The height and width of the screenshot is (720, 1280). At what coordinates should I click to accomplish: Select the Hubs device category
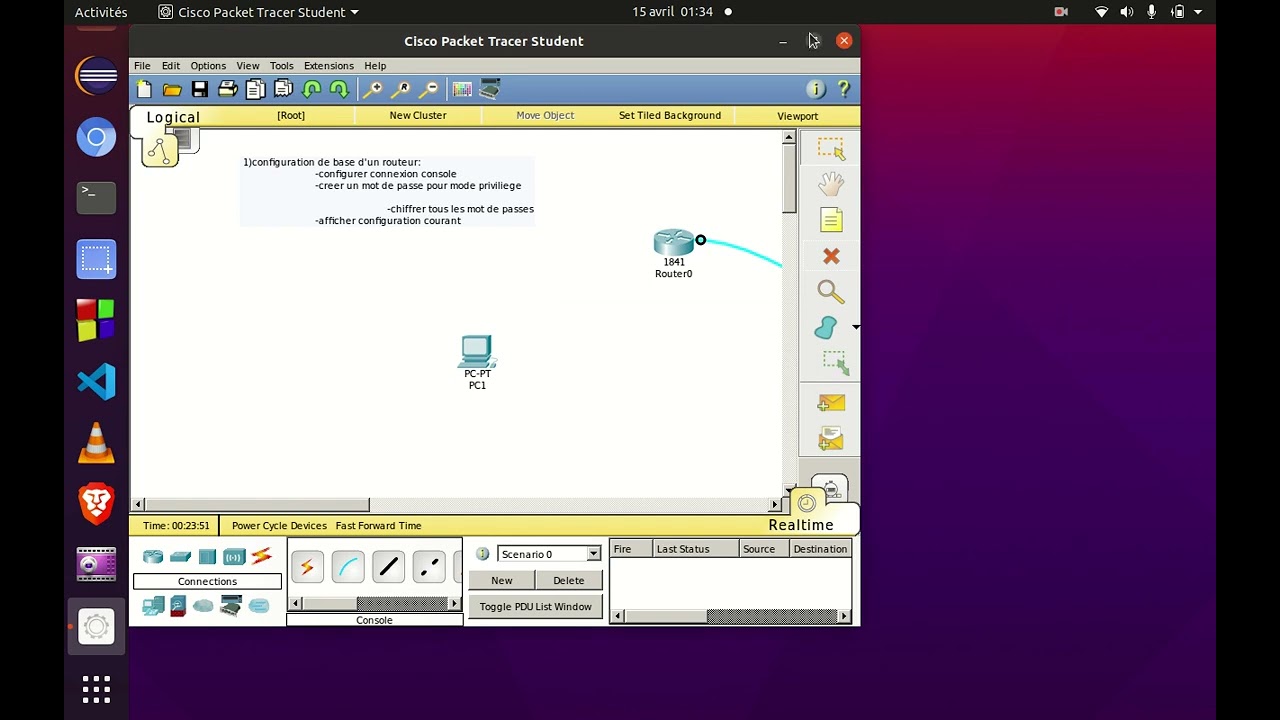point(207,557)
